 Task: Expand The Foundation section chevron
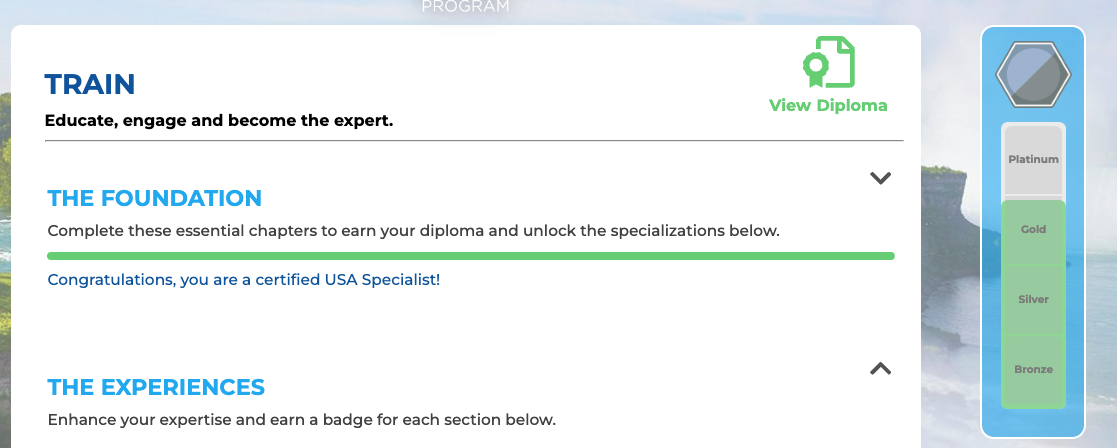[x=880, y=179]
